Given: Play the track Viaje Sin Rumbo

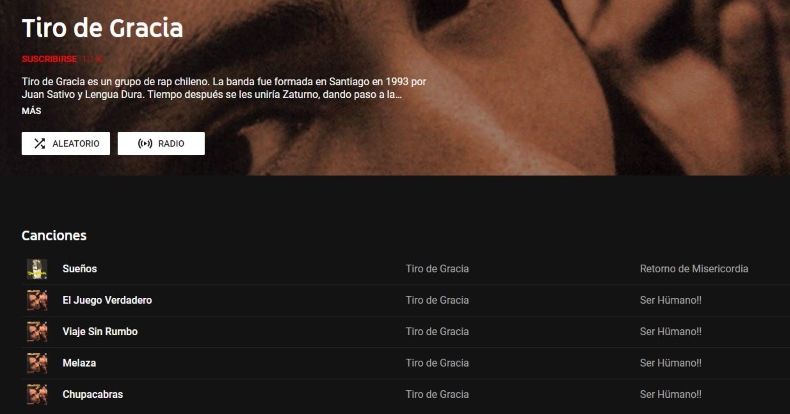Looking at the screenshot, I should click(x=100, y=331).
